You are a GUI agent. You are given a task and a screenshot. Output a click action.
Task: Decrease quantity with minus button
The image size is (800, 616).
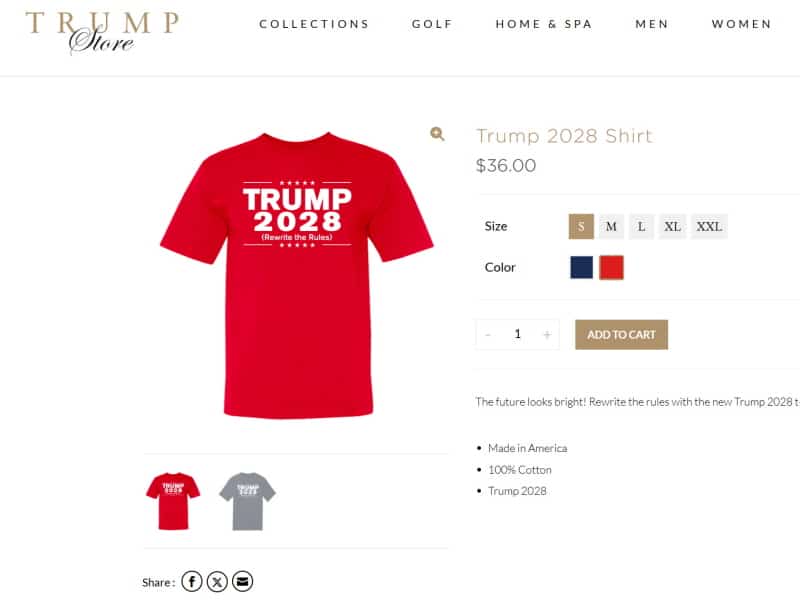[x=488, y=335]
